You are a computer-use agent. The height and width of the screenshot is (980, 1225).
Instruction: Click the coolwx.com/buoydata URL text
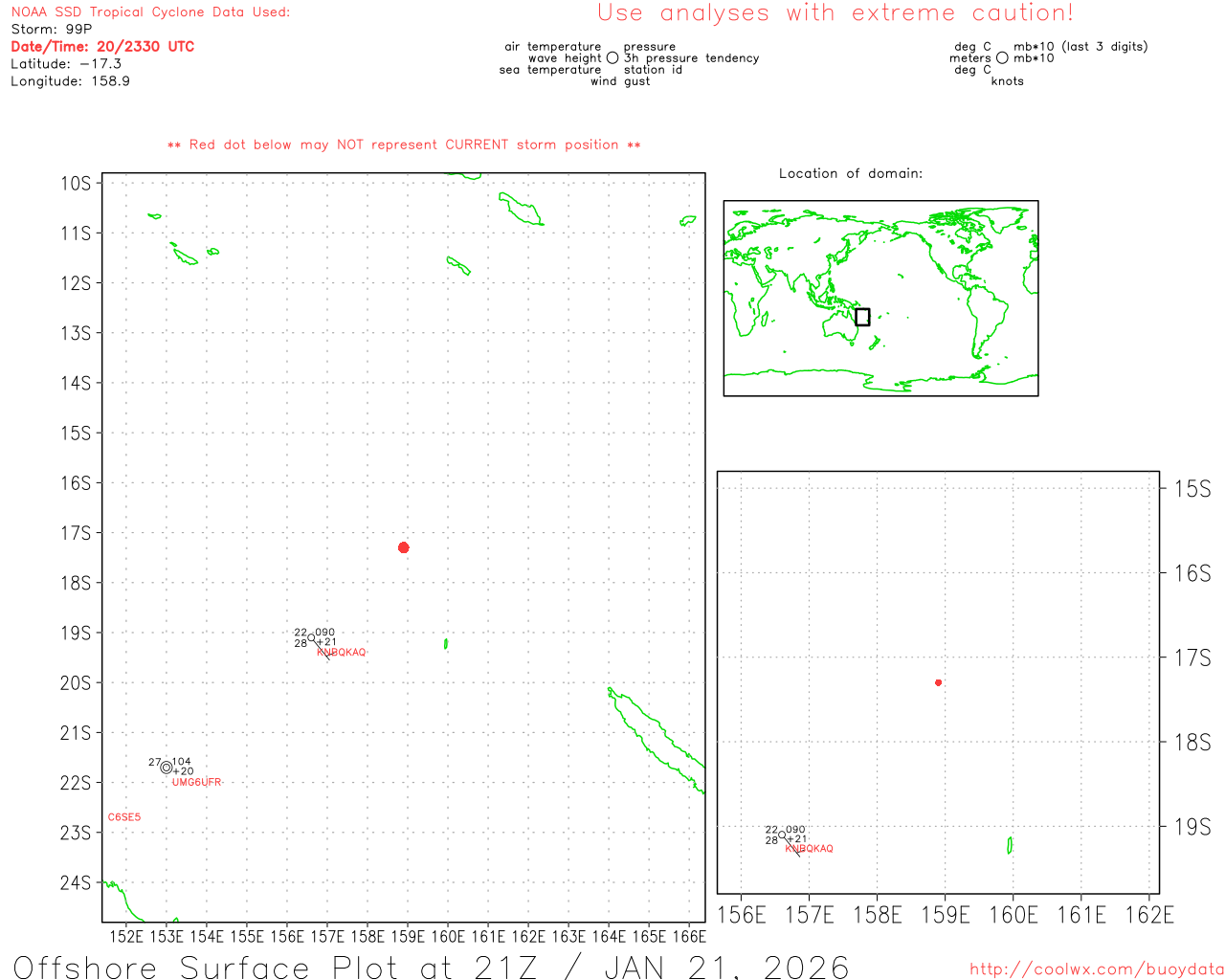point(1097,969)
